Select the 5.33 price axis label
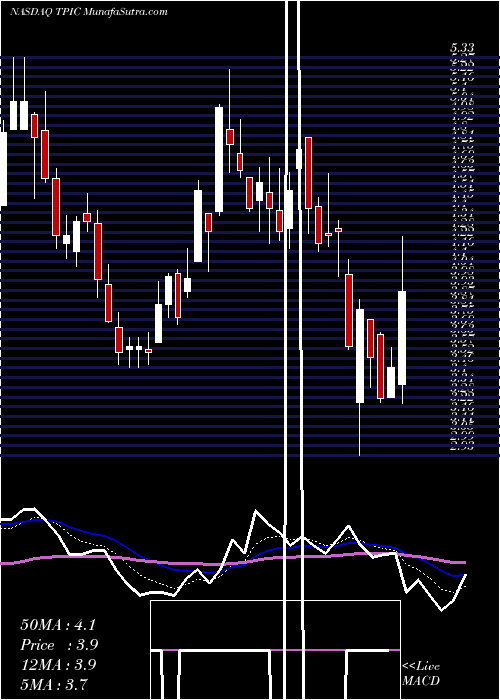 coord(462,49)
